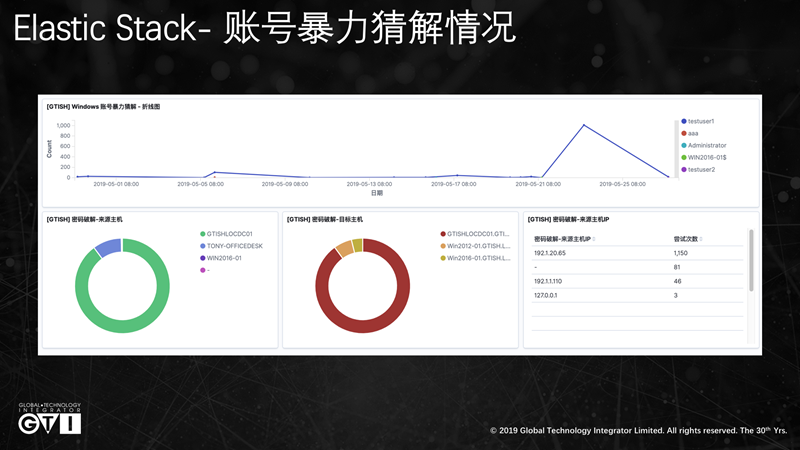
Task: Toggle the aaa legend series
Action: tap(690, 133)
